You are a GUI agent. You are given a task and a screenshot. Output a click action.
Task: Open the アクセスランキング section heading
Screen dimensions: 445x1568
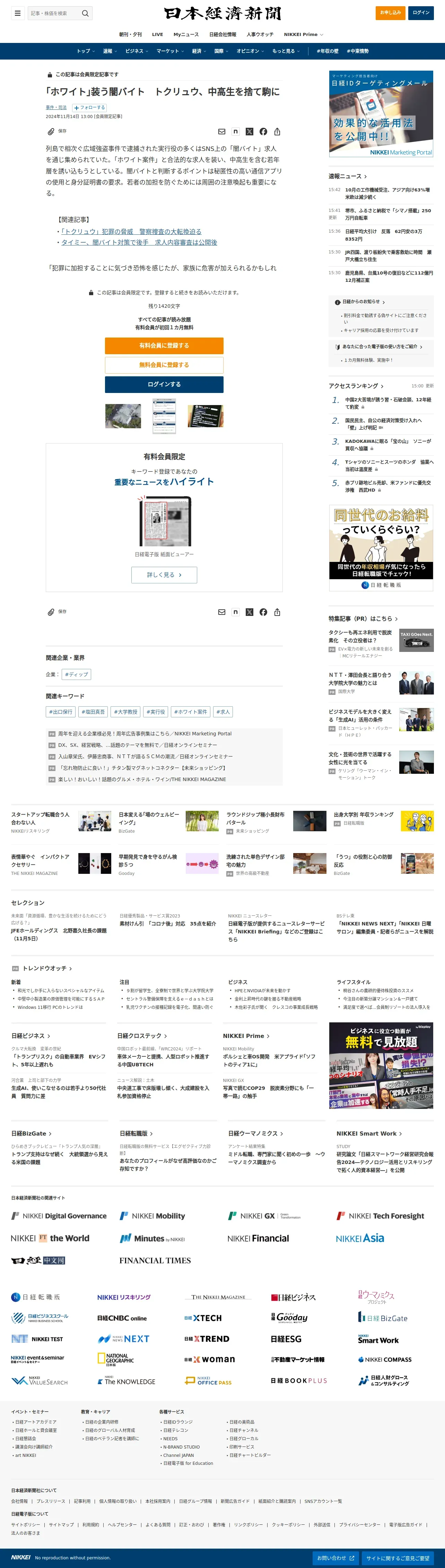click(356, 386)
